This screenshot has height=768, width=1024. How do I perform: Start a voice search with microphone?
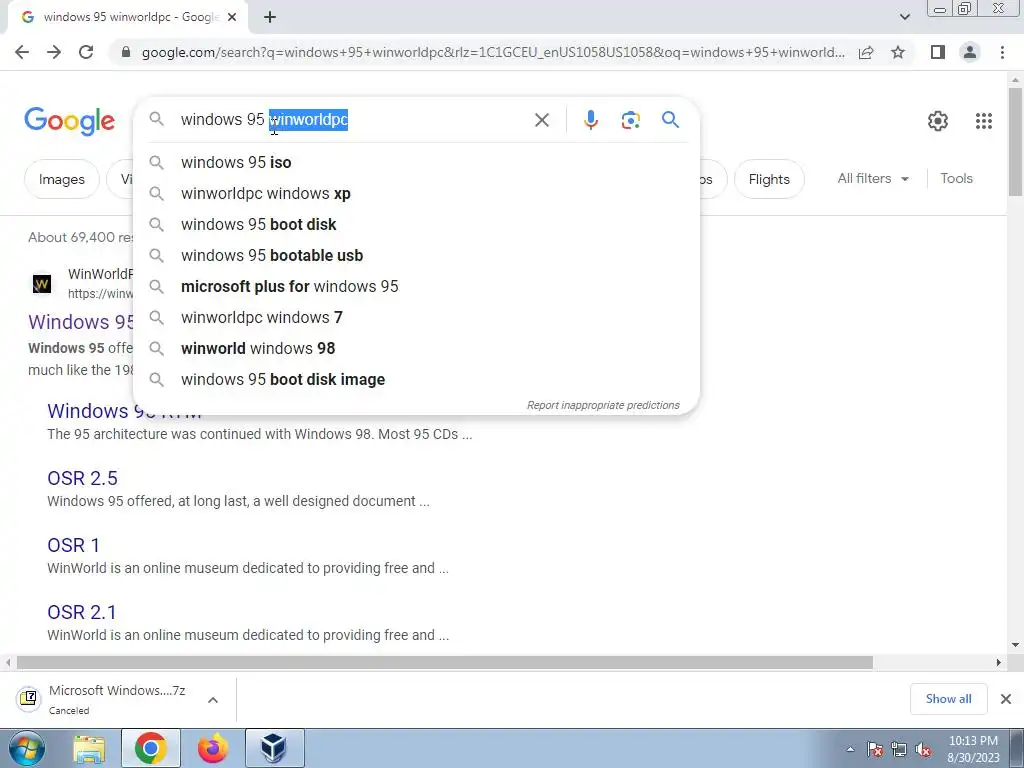coord(590,120)
